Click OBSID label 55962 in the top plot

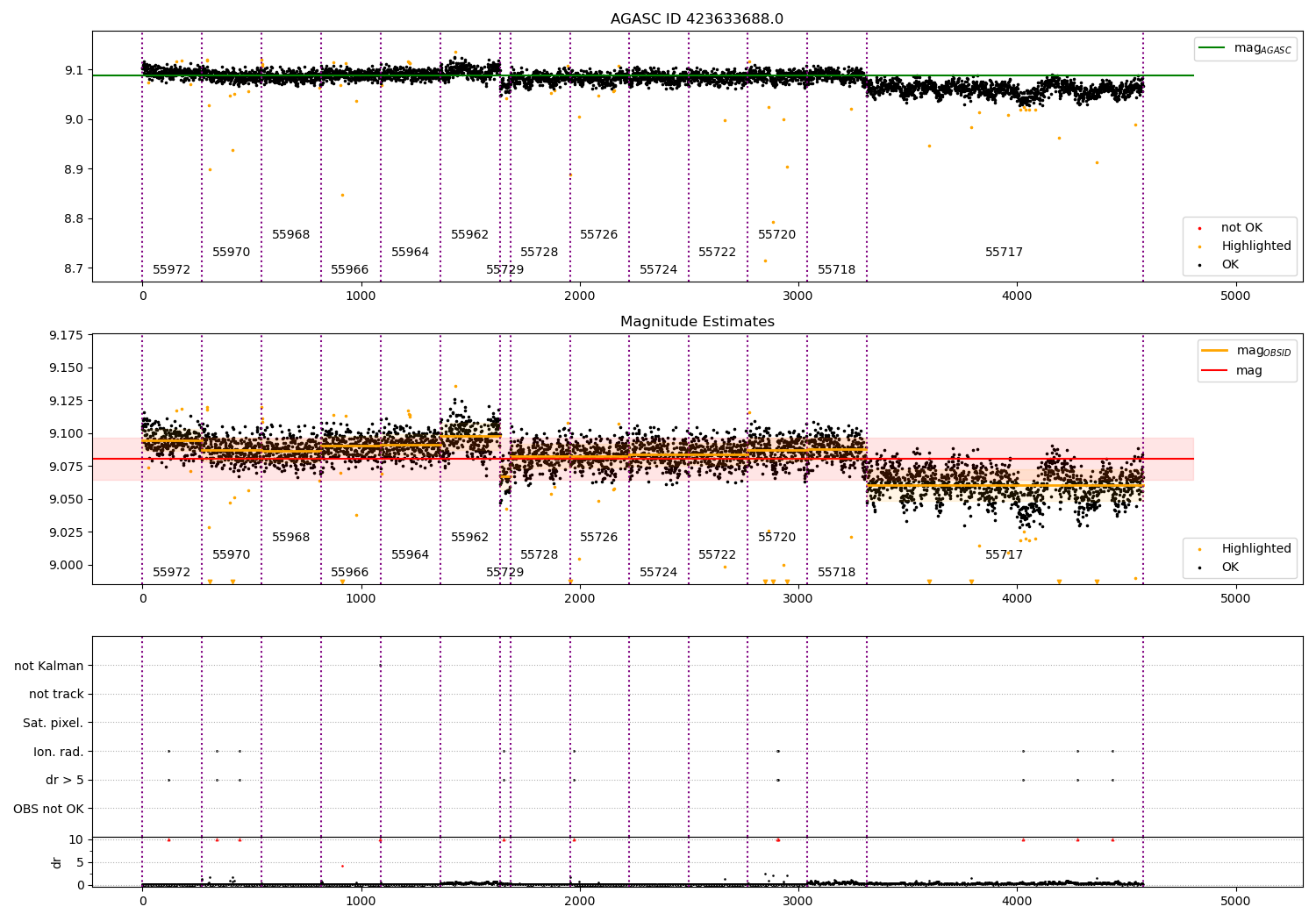tap(470, 235)
